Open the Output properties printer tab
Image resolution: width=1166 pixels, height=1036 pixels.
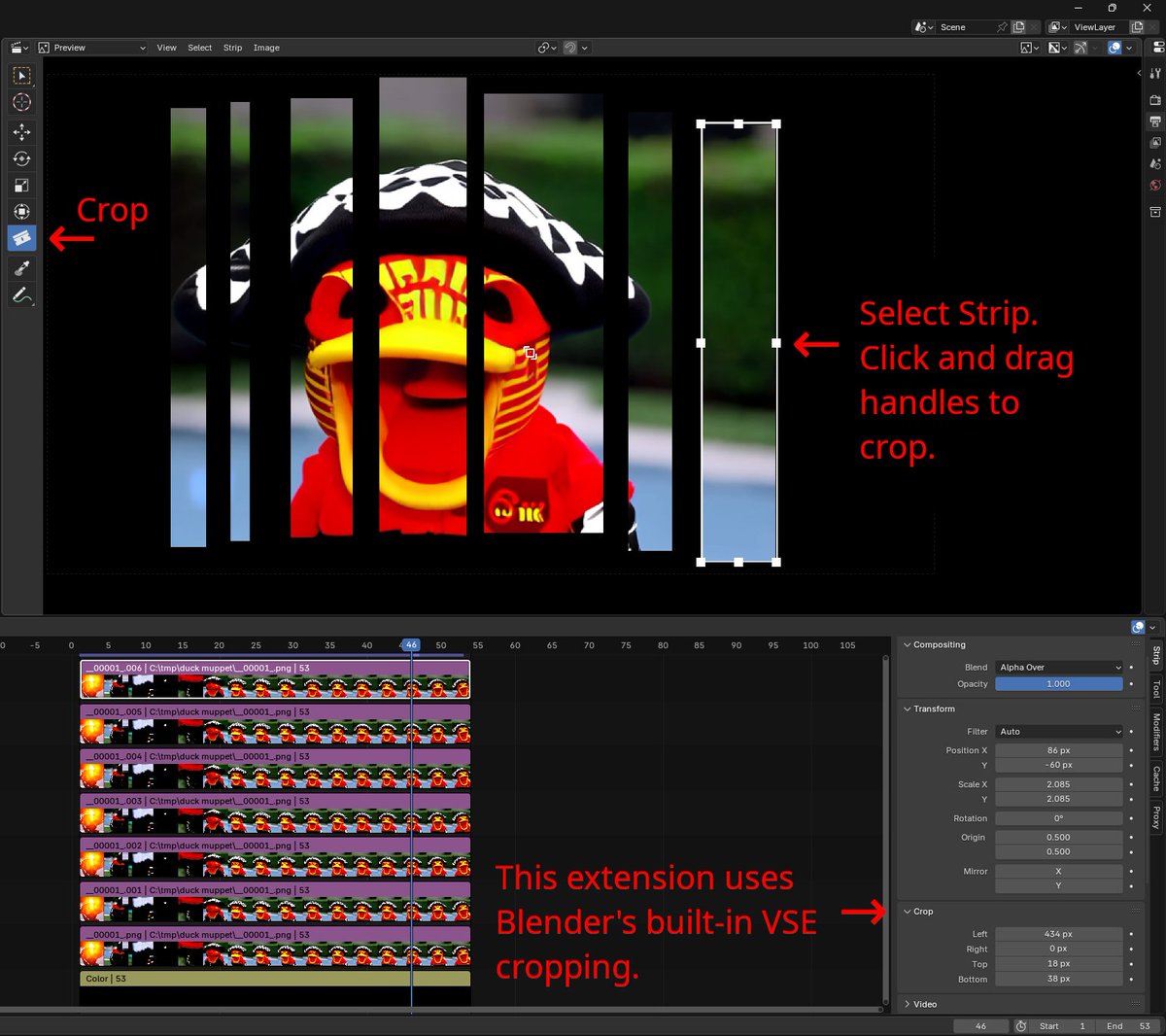click(x=1155, y=121)
